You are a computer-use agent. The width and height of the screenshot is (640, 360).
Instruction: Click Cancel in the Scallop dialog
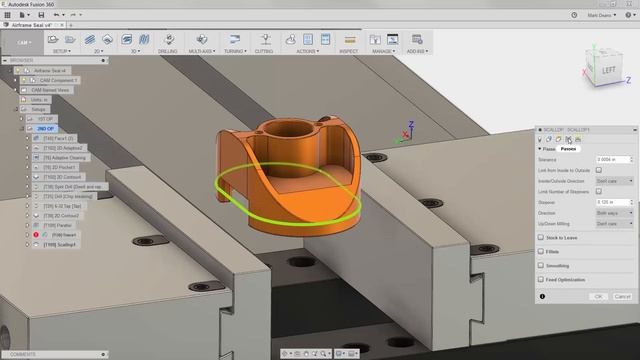click(x=622, y=297)
